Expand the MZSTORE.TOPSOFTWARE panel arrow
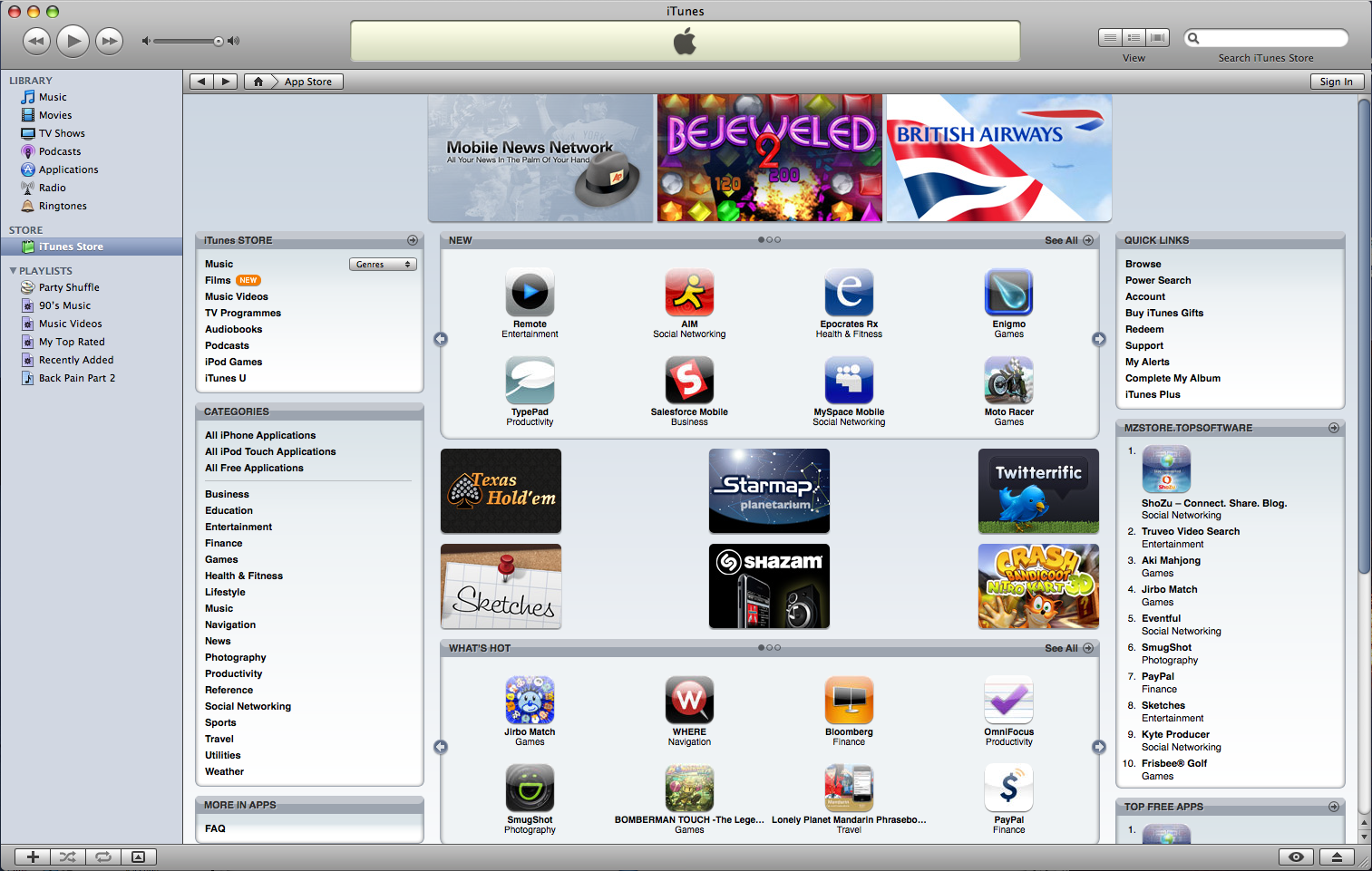Image resolution: width=1372 pixels, height=871 pixels. pyautogui.click(x=1334, y=428)
